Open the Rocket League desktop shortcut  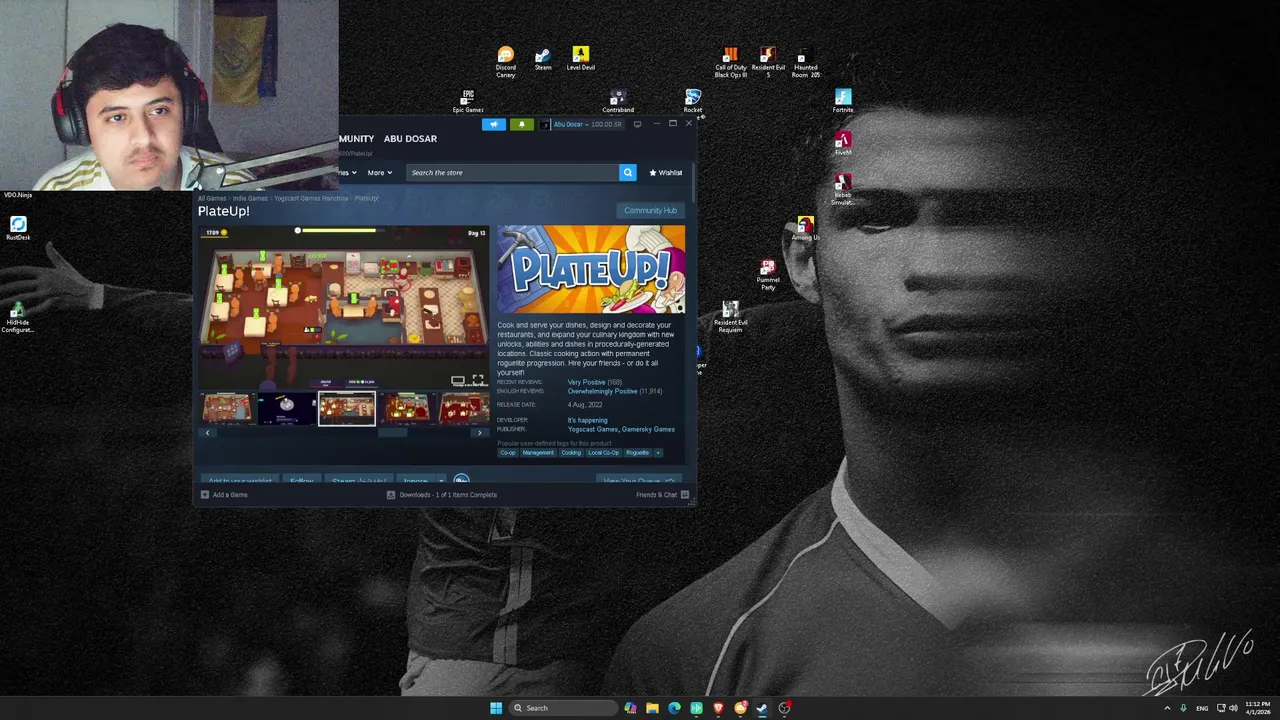point(693,101)
